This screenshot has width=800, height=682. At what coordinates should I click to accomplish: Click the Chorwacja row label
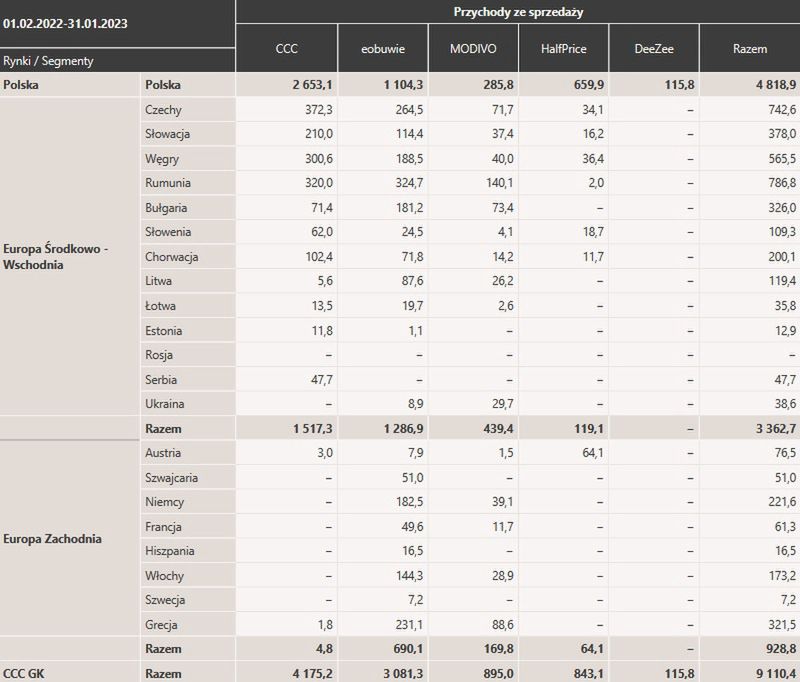click(171, 257)
